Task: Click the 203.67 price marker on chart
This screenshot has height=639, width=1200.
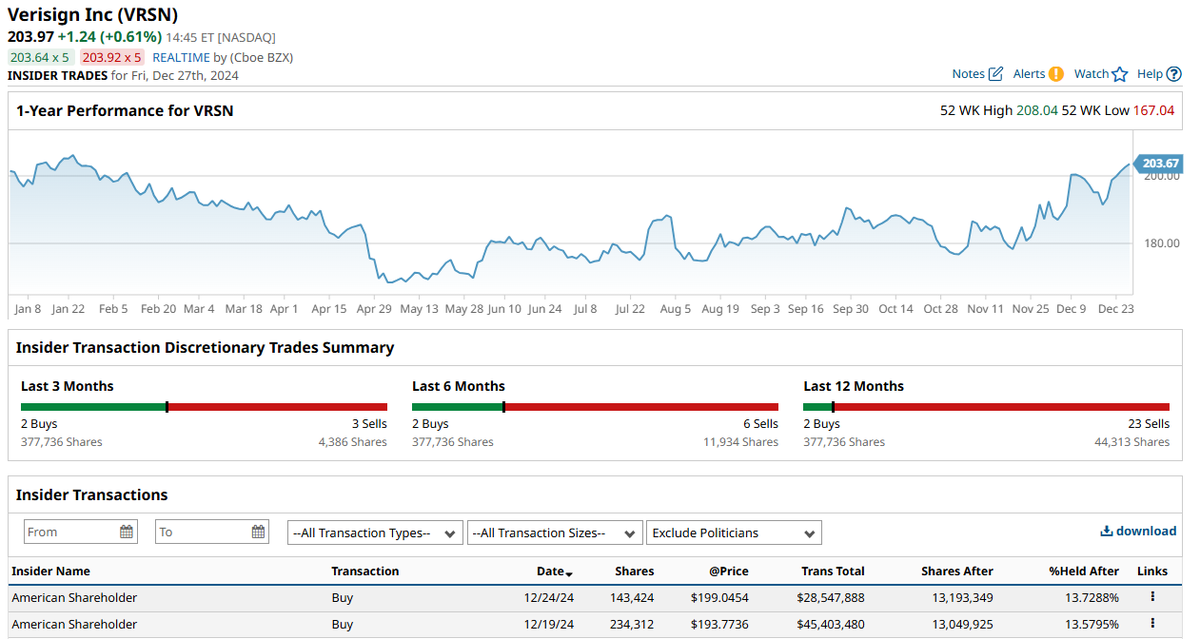Action: [1158, 163]
